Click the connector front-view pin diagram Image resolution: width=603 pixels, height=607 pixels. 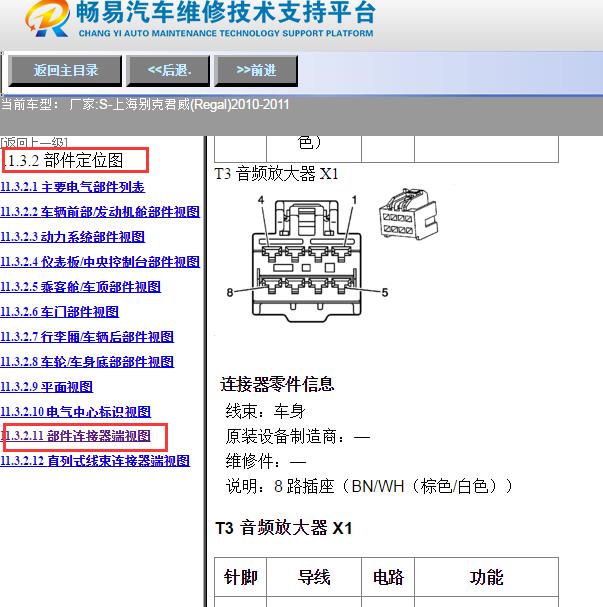[x=307, y=259]
